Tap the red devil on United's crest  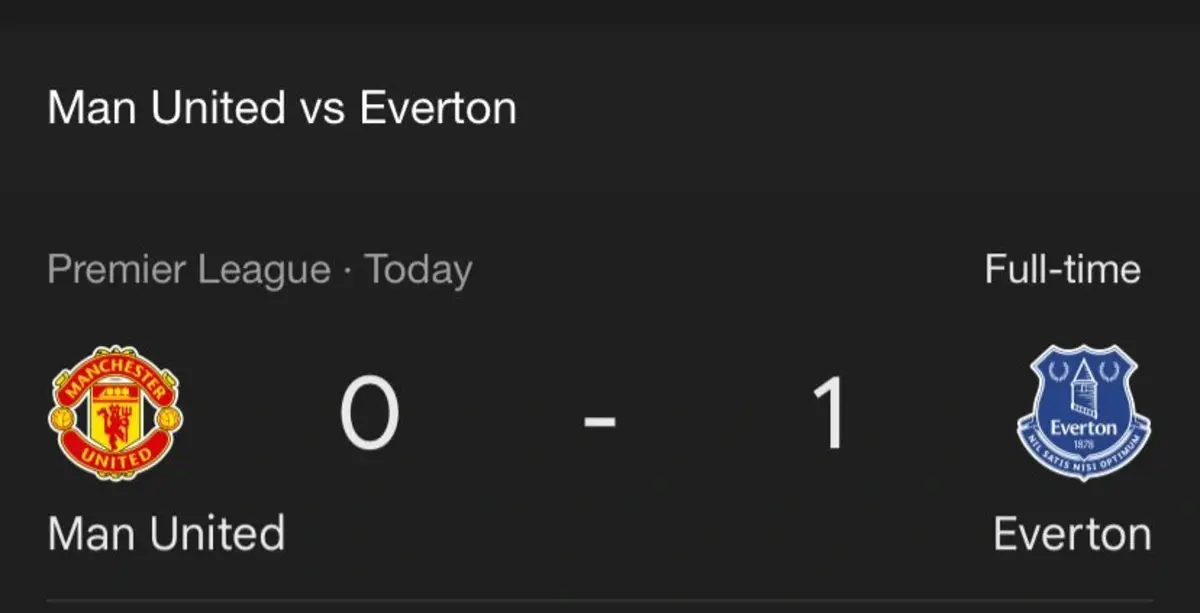[116, 420]
